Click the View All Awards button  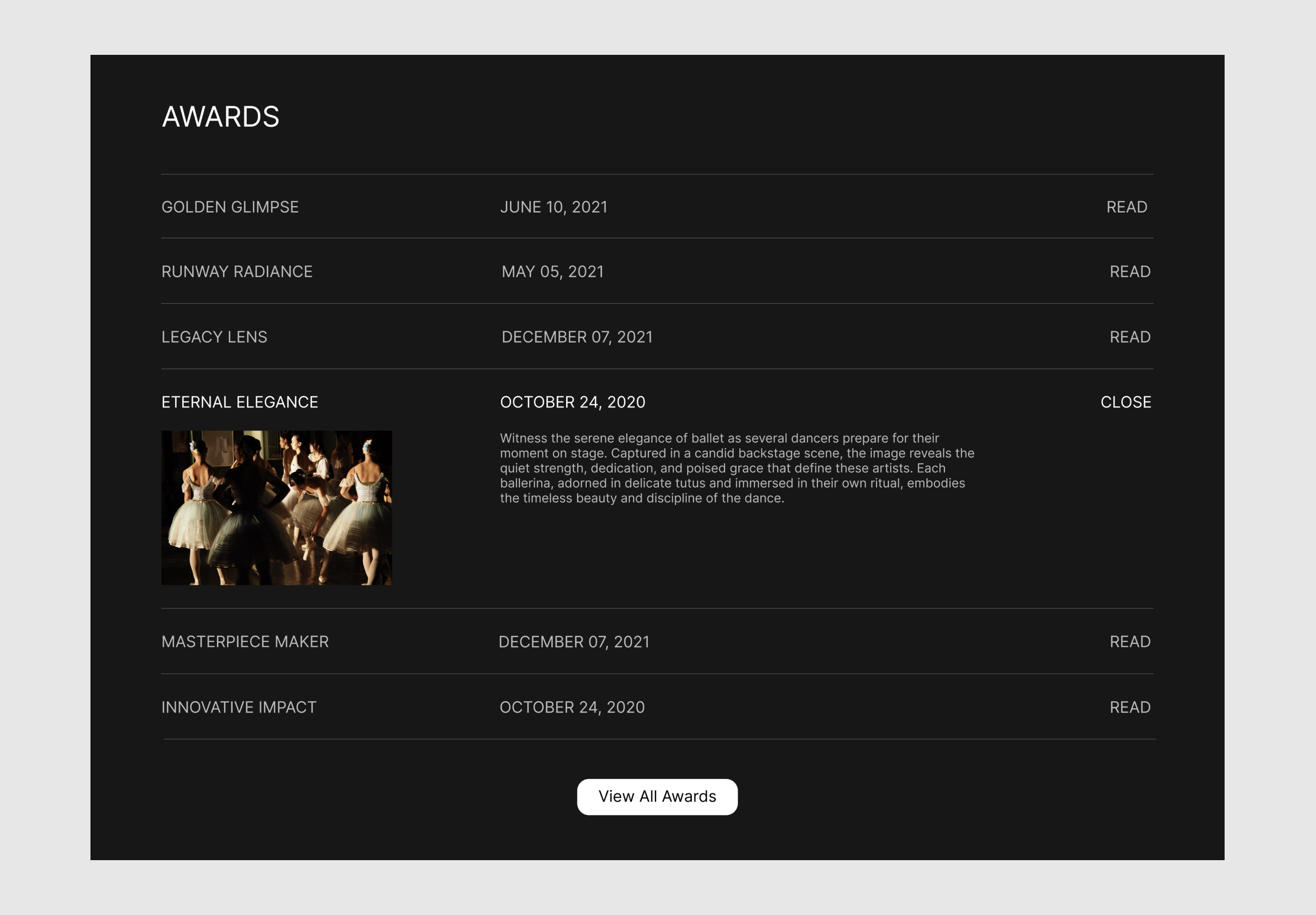pos(657,796)
